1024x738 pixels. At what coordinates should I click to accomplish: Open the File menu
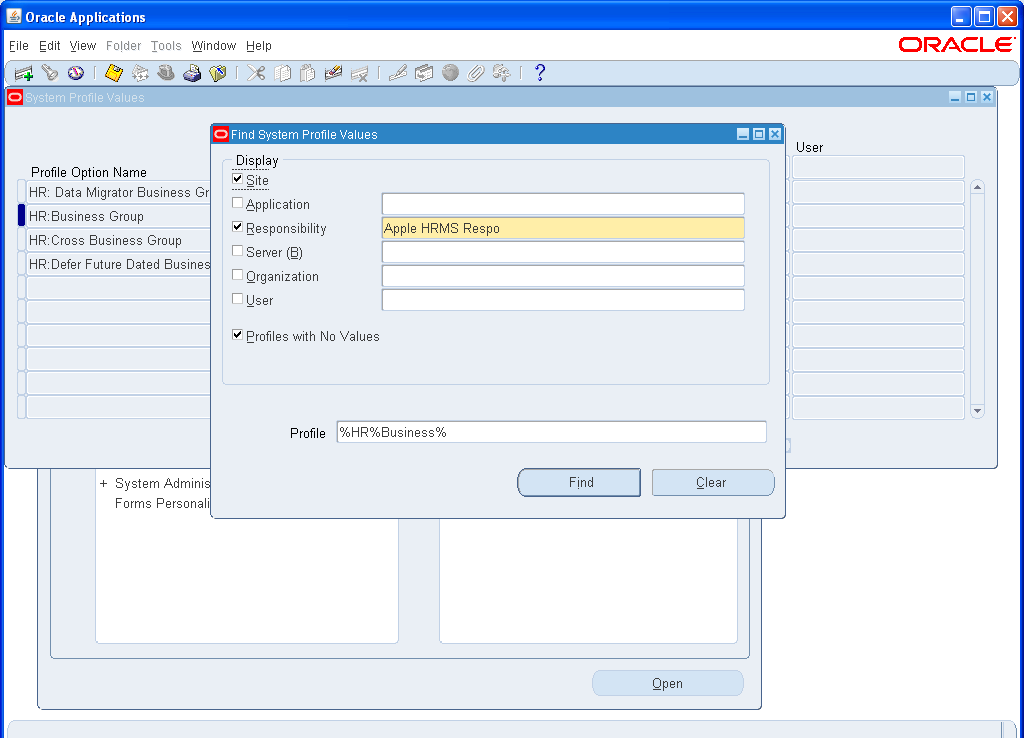[17, 46]
